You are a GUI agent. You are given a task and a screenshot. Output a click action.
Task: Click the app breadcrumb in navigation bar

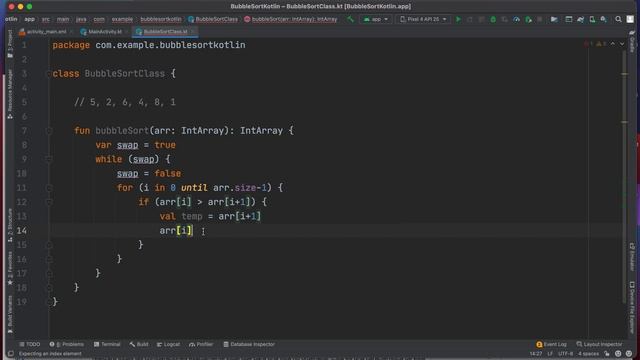coord(29,19)
